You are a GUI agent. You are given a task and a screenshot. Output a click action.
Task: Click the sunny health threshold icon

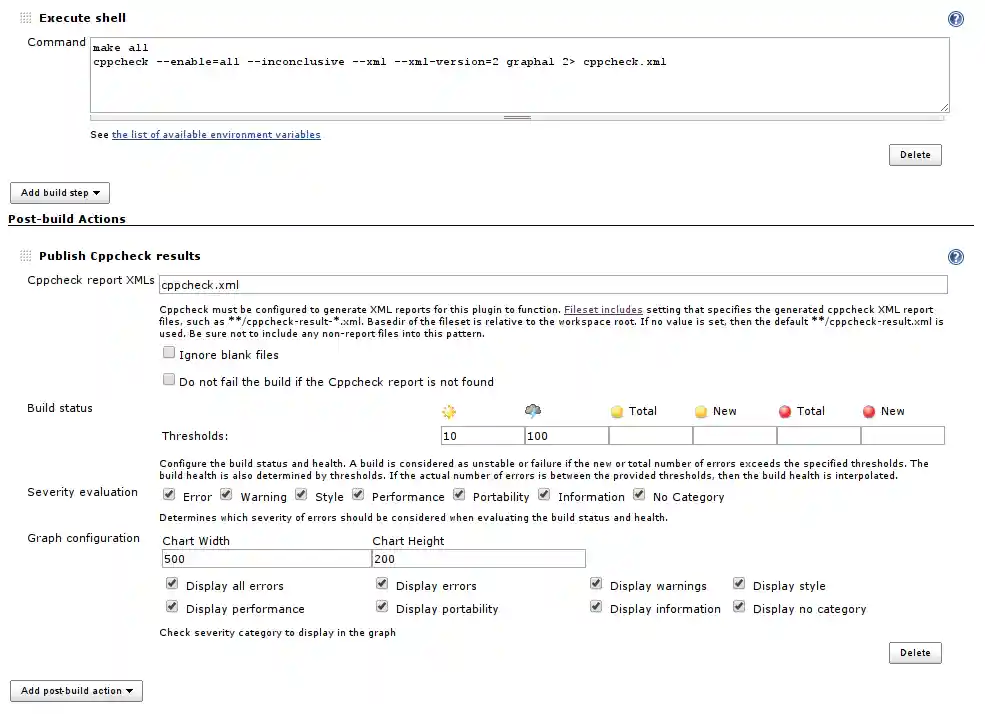click(x=449, y=411)
